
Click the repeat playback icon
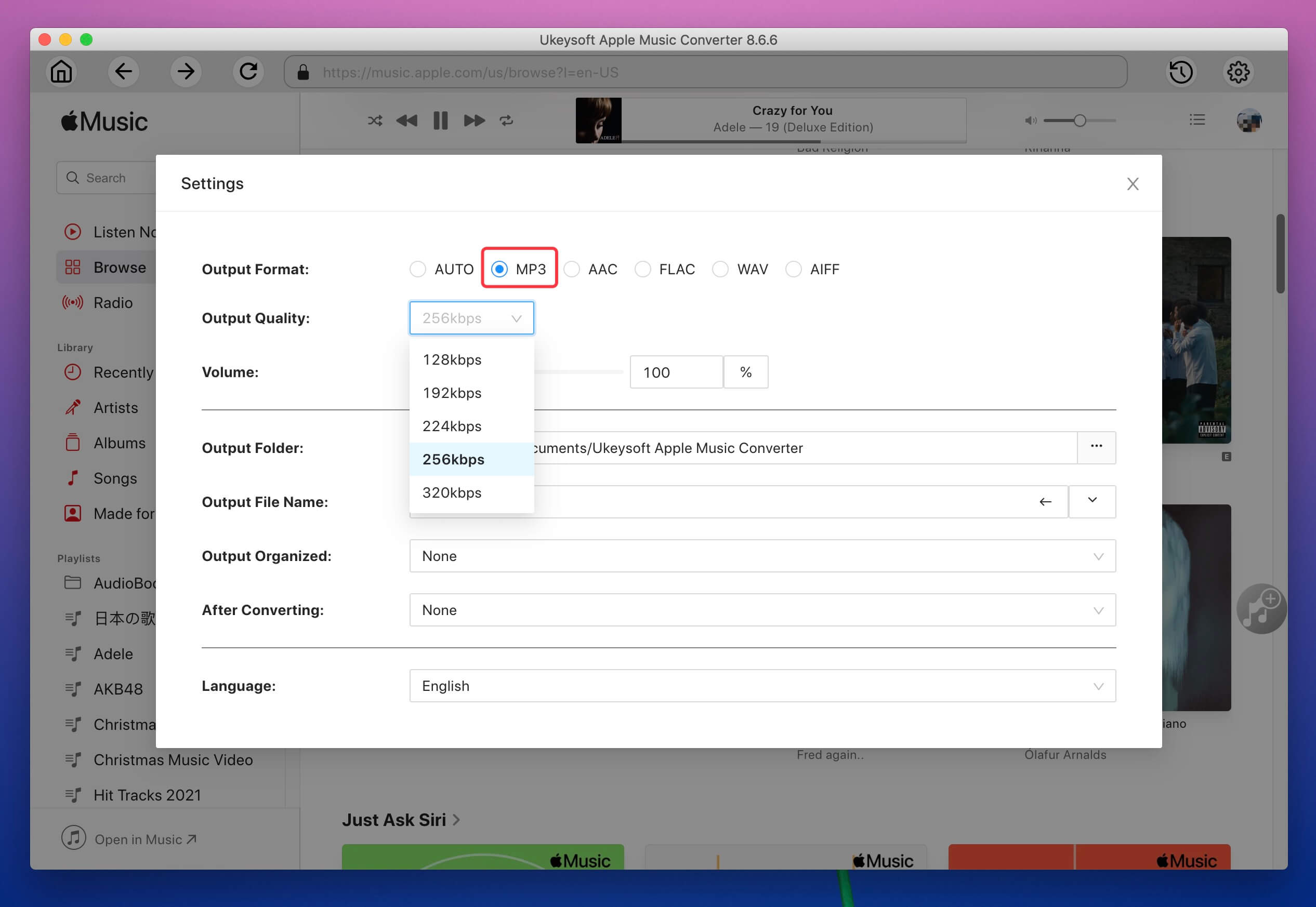pos(506,121)
